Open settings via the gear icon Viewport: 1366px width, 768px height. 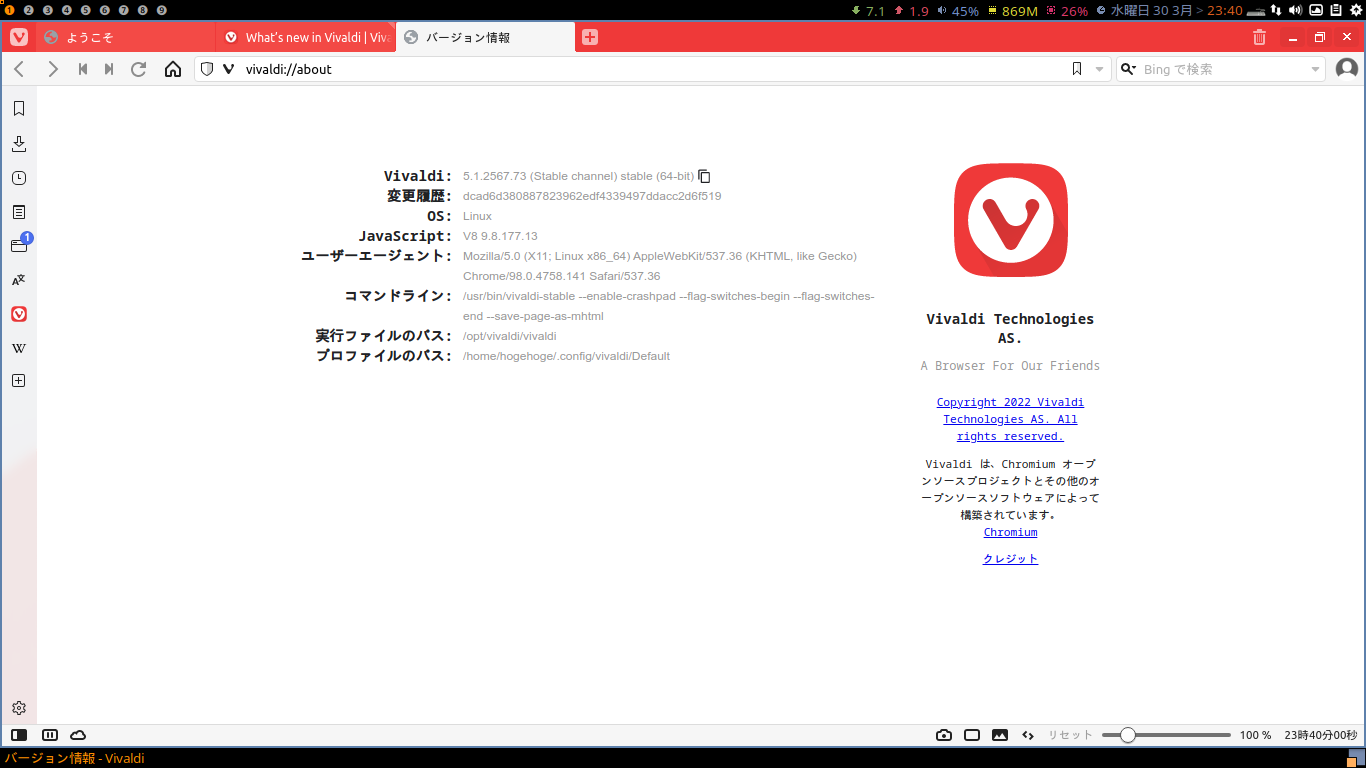click(x=19, y=708)
